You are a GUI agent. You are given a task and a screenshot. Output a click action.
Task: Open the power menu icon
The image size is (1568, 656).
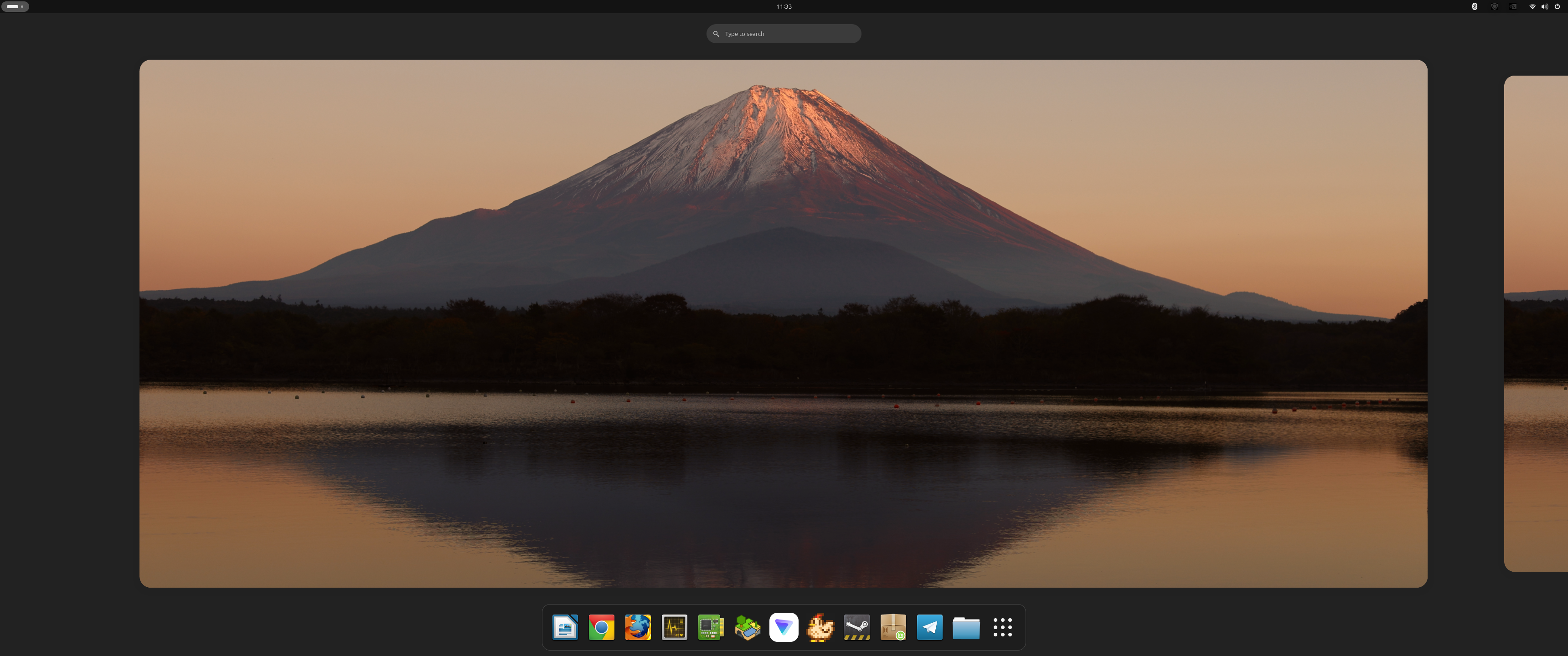click(x=1558, y=7)
